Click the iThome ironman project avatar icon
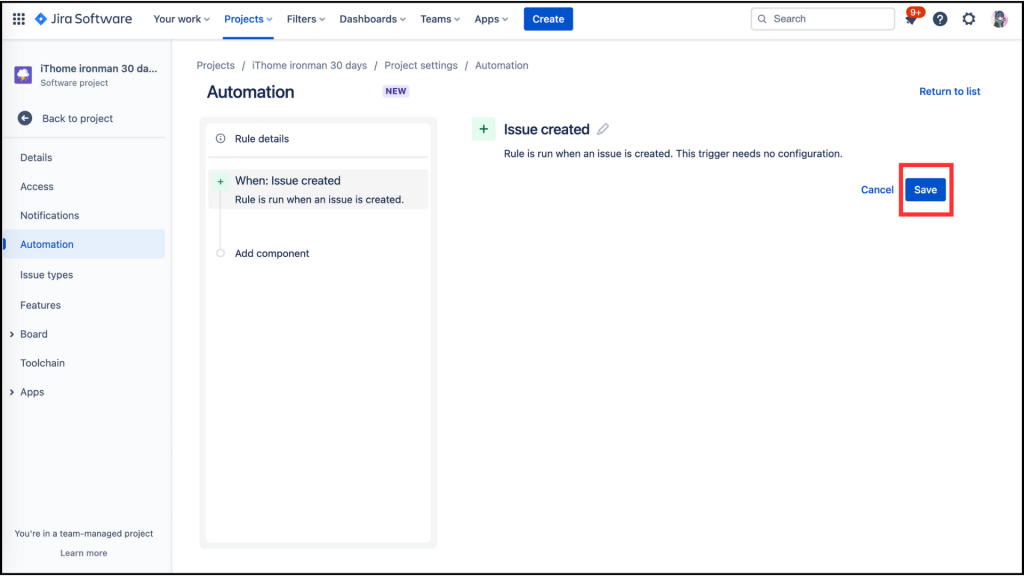The height and width of the screenshot is (576, 1024). pyautogui.click(x=23, y=74)
